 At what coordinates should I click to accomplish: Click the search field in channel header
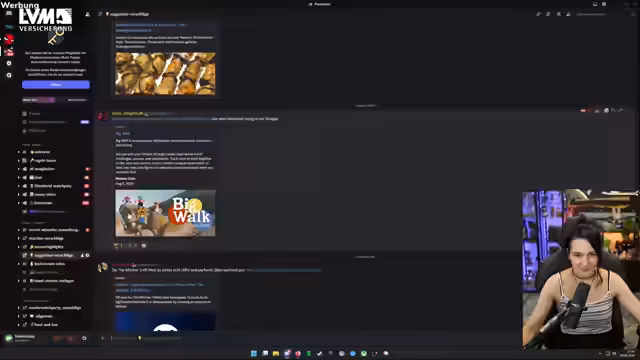[x=591, y=14]
